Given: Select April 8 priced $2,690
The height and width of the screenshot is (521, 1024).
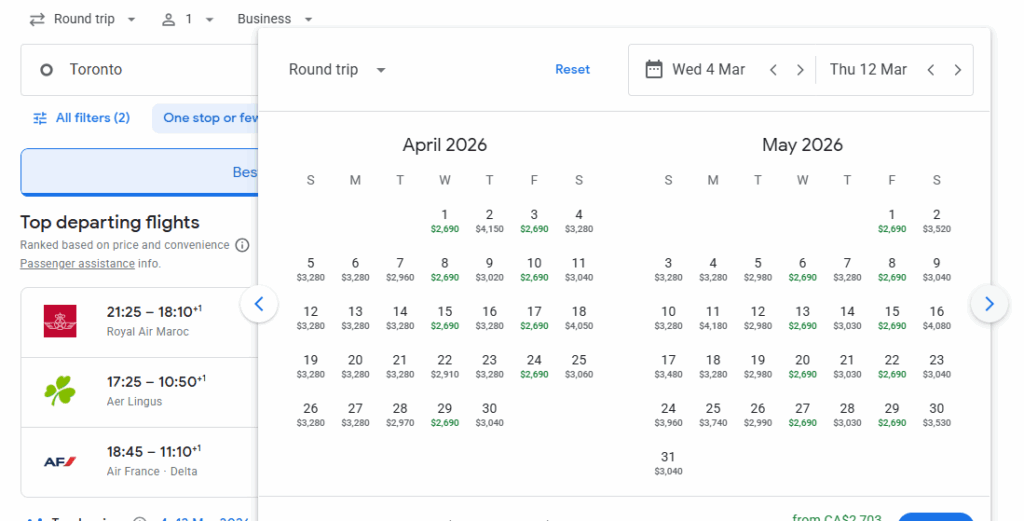Looking at the screenshot, I should click(x=445, y=270).
